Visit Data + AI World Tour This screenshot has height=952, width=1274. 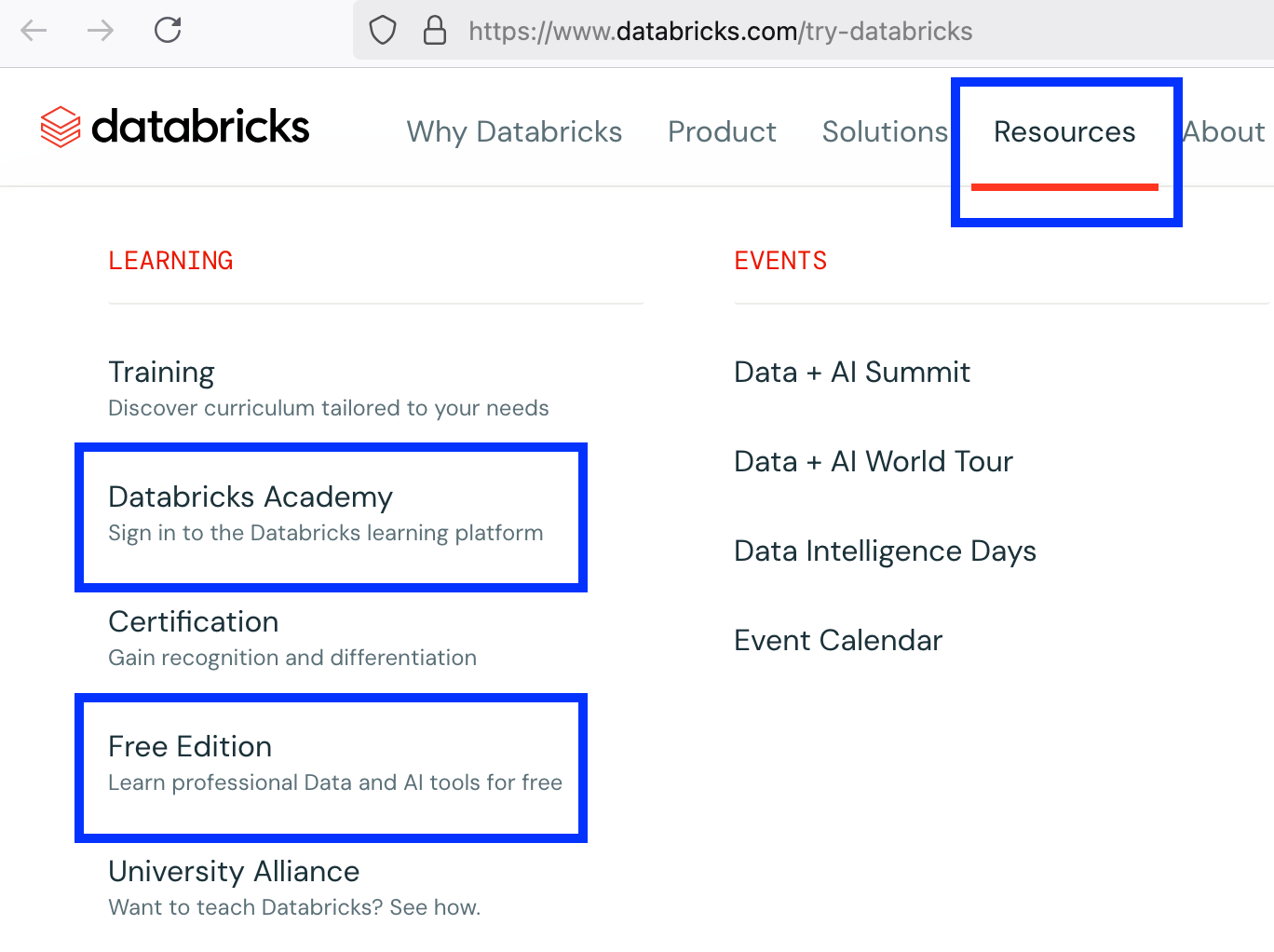874,461
